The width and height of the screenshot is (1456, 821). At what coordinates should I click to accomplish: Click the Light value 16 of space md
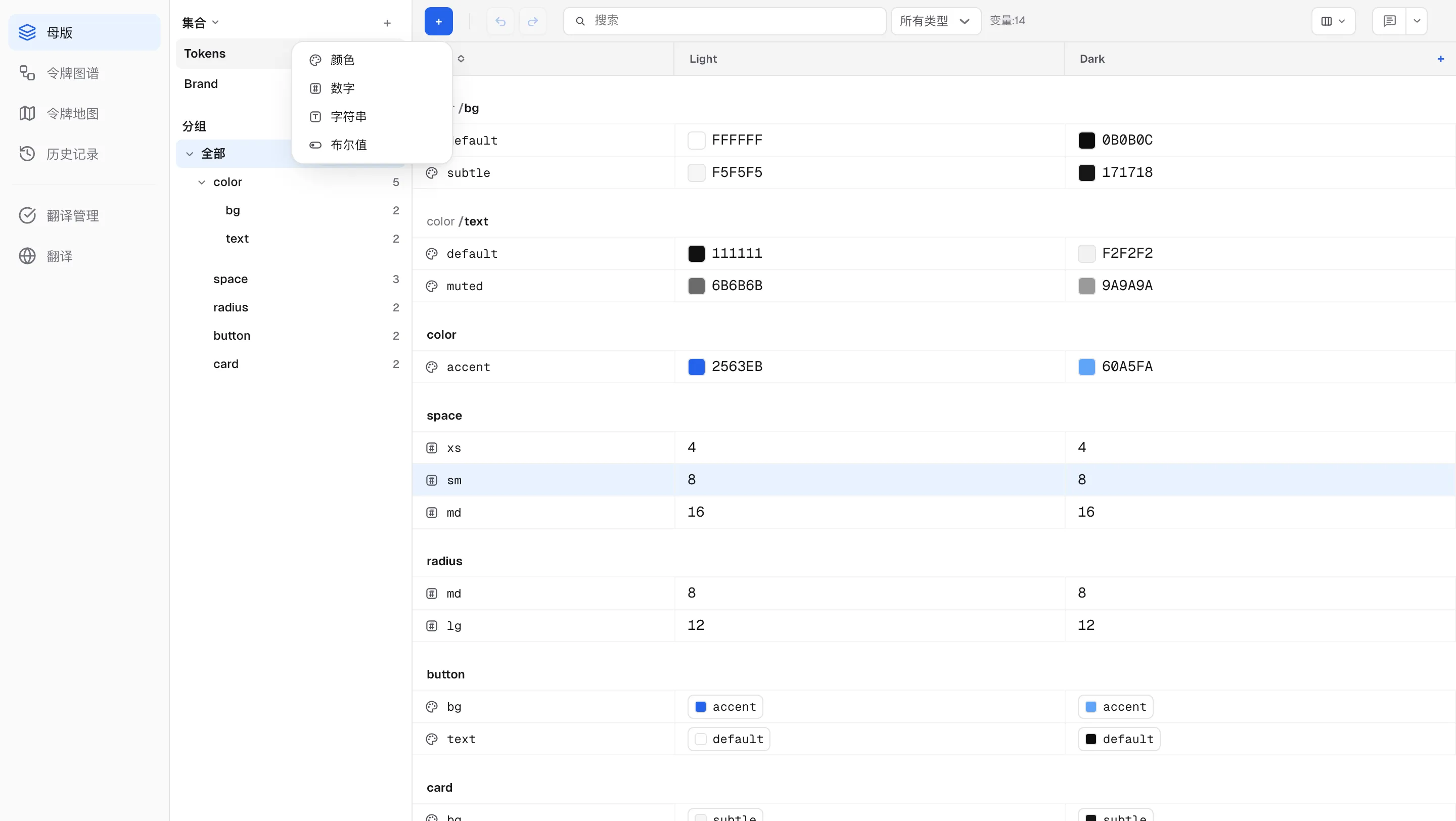696,512
